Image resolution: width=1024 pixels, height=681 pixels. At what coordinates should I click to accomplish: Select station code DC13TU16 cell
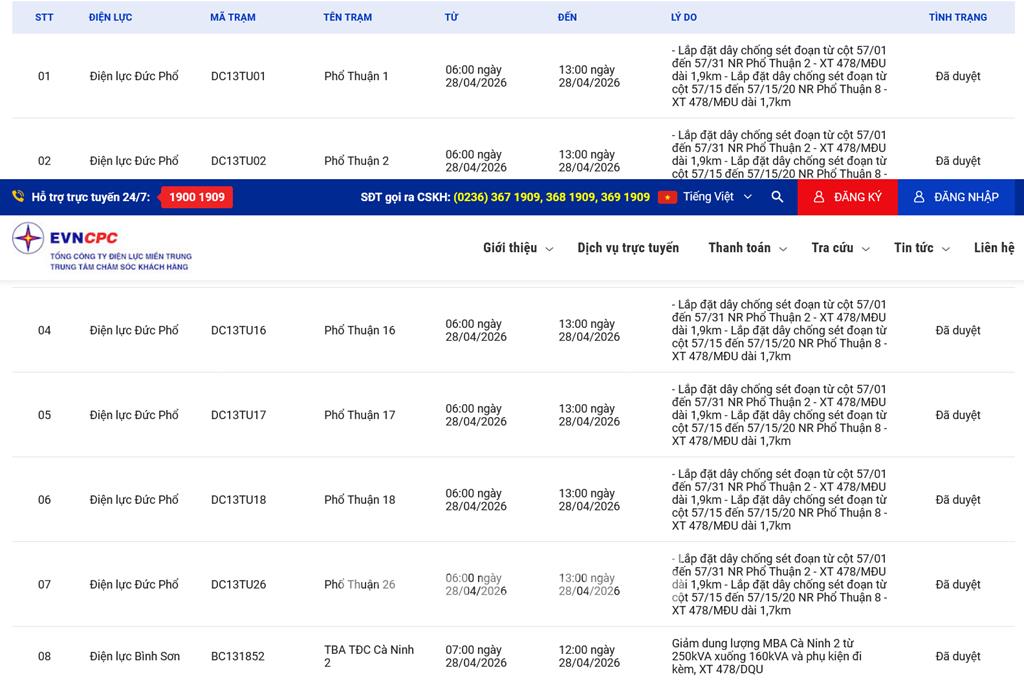pyautogui.click(x=238, y=330)
